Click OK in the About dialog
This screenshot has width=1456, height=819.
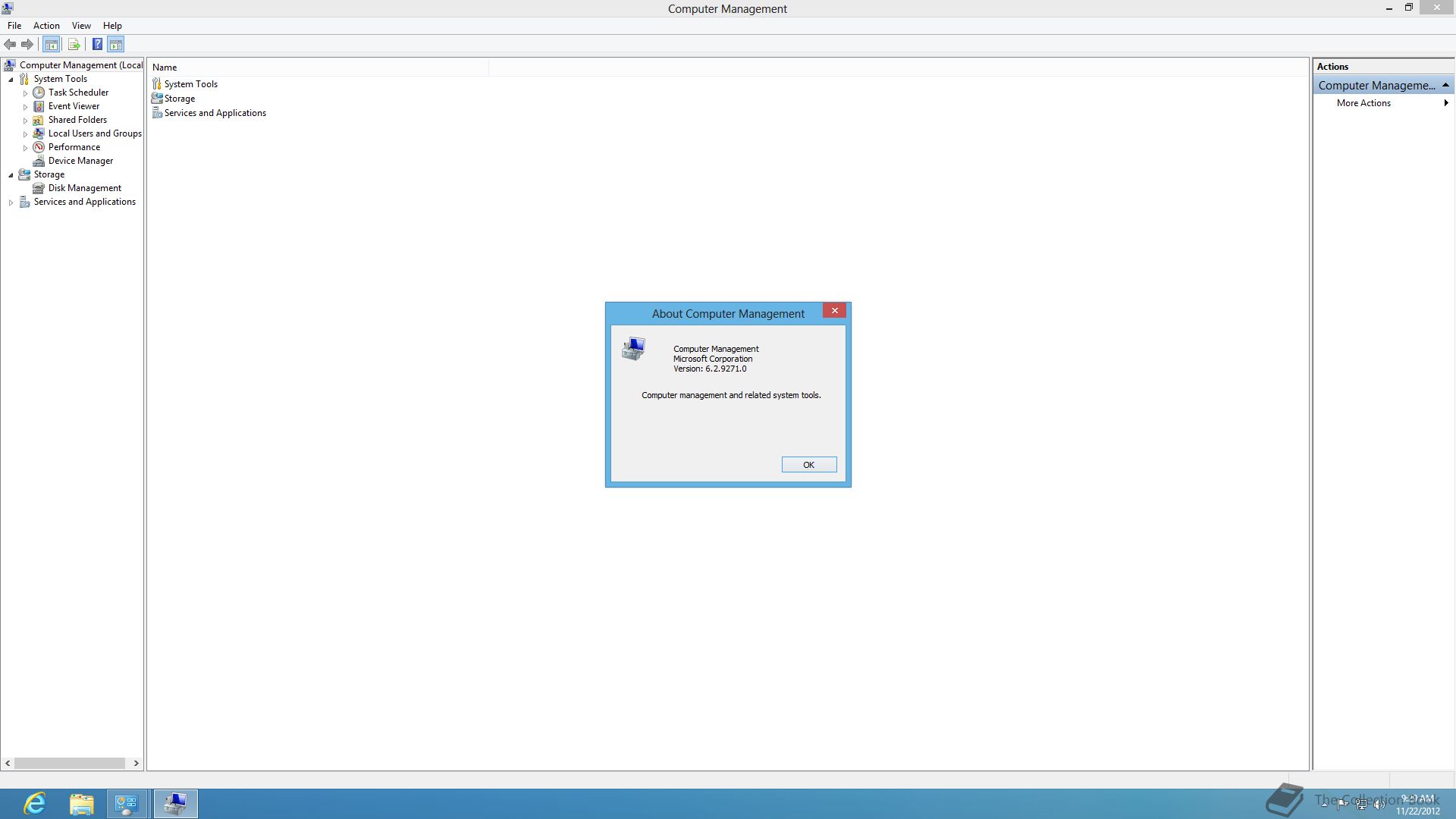point(808,465)
